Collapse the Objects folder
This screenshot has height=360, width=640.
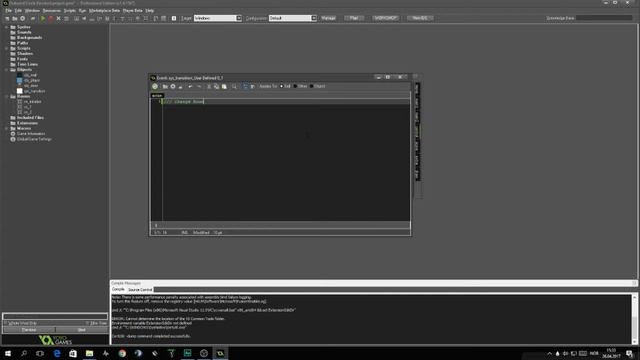[7, 70]
